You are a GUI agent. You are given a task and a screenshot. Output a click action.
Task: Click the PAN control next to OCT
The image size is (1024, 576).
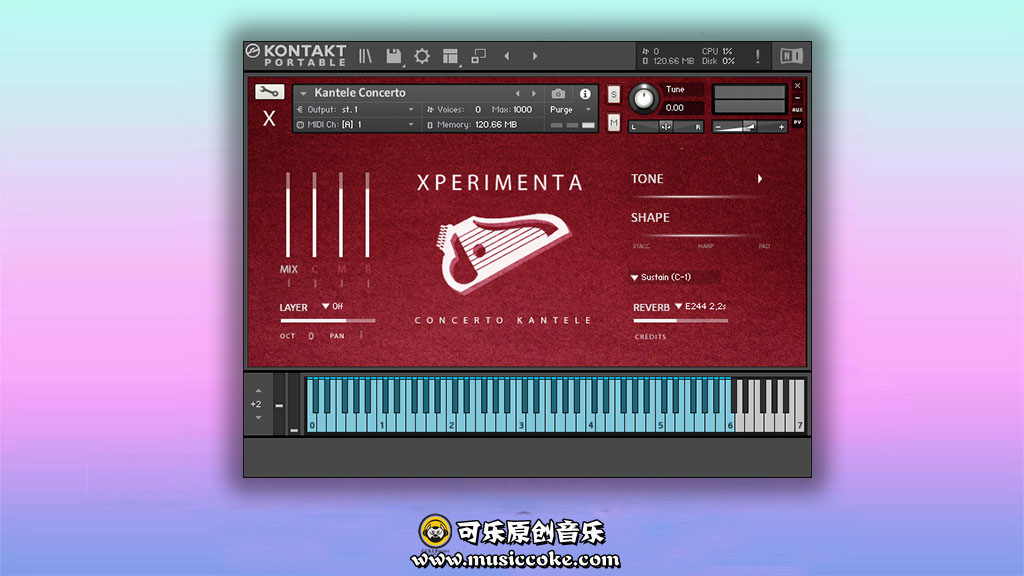[360, 336]
